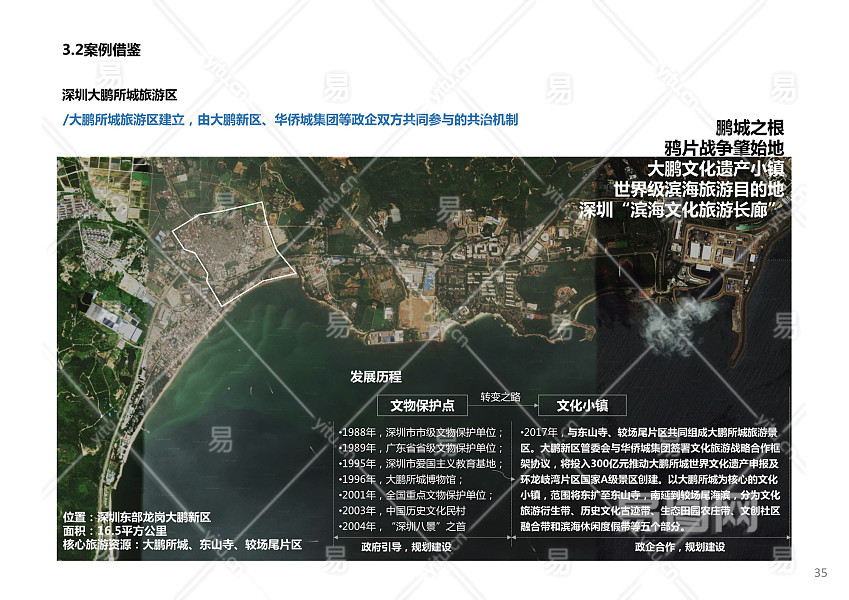Click the label "政府引导，规划建设"
849x600 pixels.
406,547
